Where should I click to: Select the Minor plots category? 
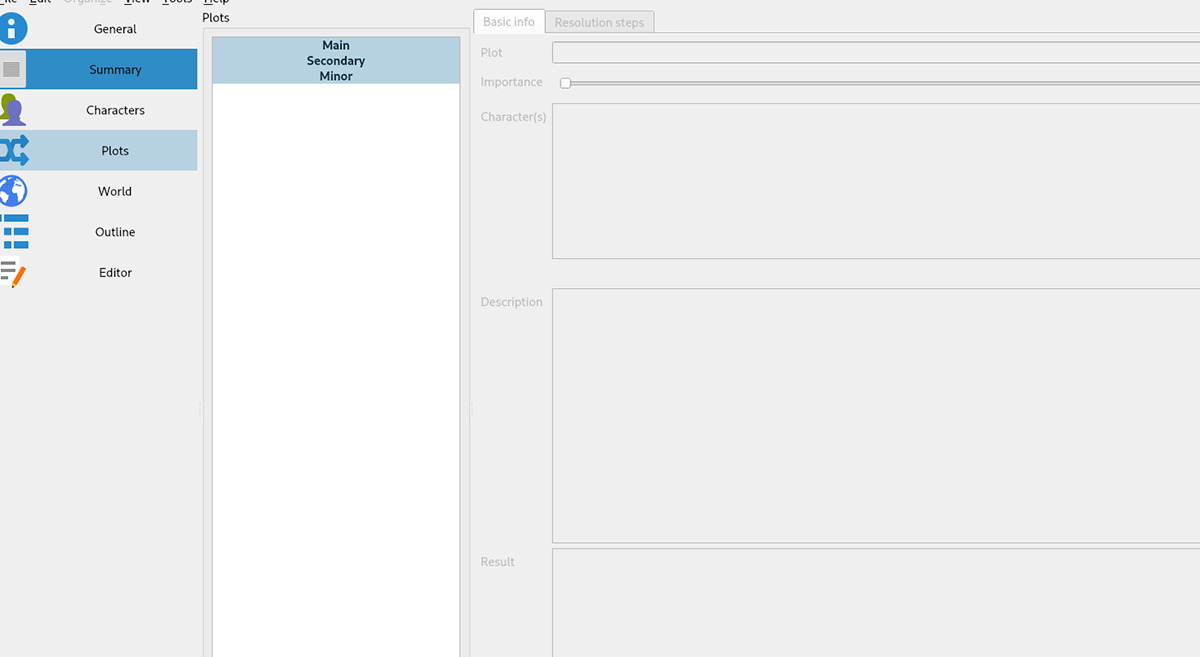(x=336, y=76)
